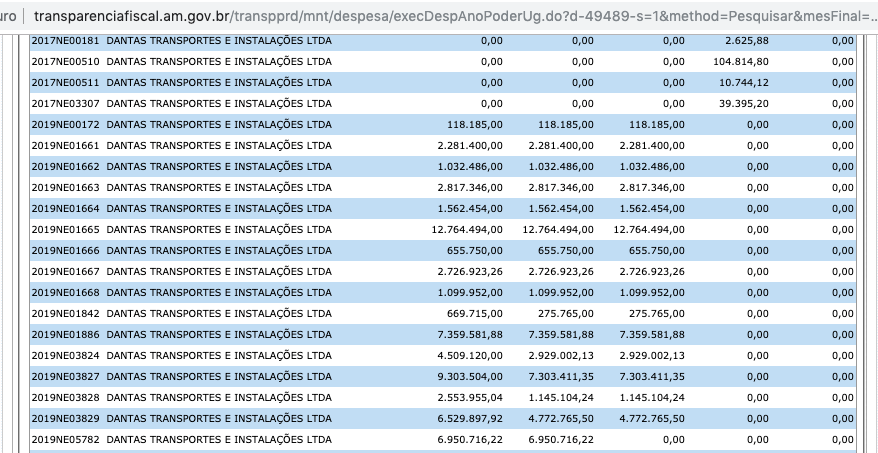
Task: Click first 2.929.002,13 value in row 2019NE03824
Action: pyautogui.click(x=561, y=356)
